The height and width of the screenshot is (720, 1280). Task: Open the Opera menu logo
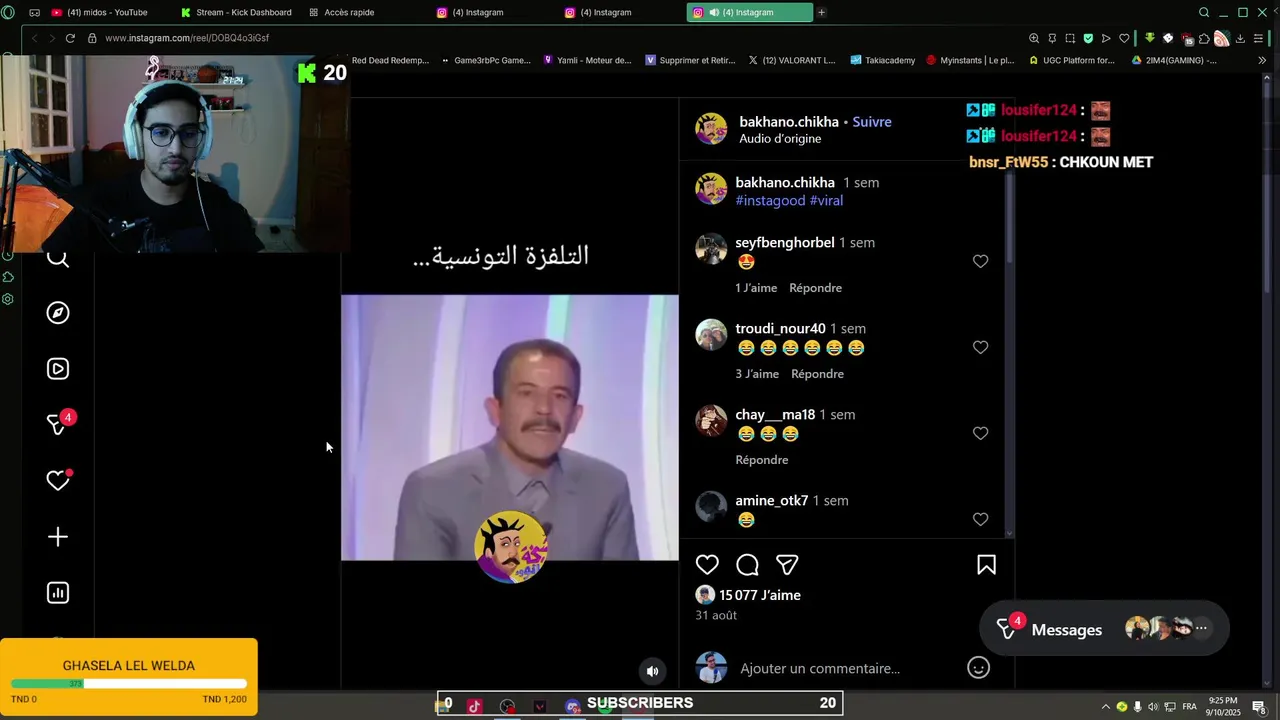click(8, 12)
